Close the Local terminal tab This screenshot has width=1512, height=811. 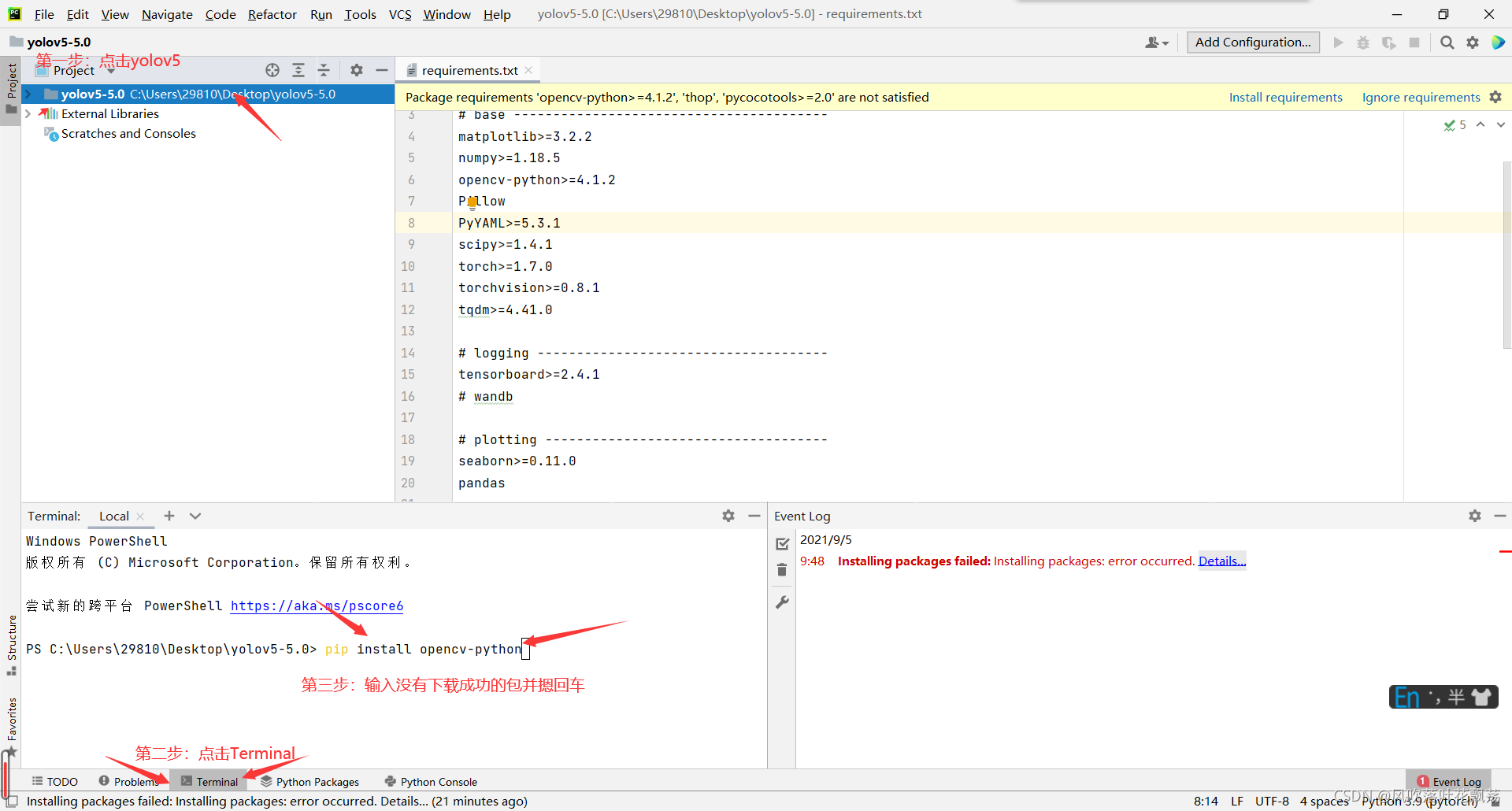[x=140, y=516]
